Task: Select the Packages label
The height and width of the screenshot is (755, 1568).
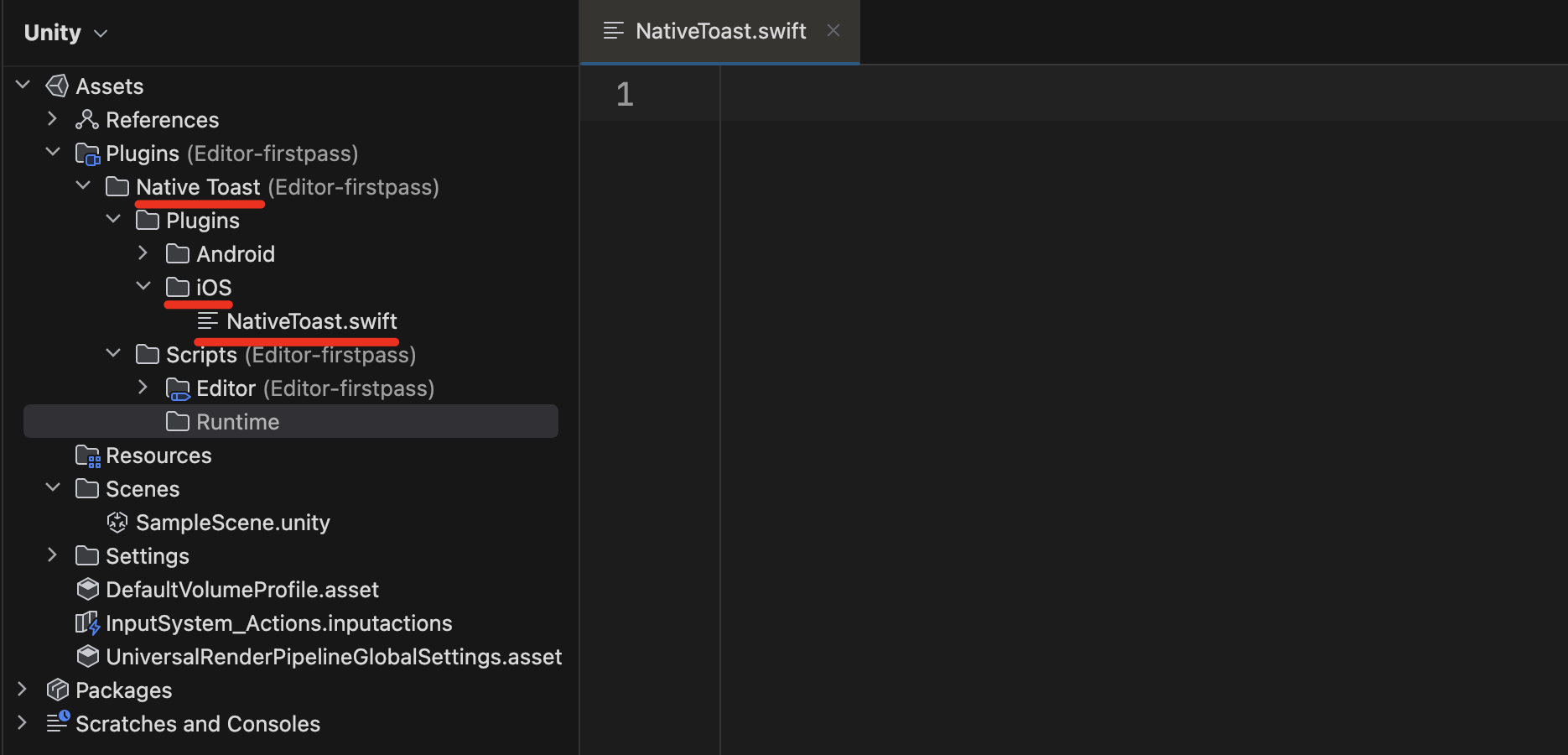Action: [123, 690]
